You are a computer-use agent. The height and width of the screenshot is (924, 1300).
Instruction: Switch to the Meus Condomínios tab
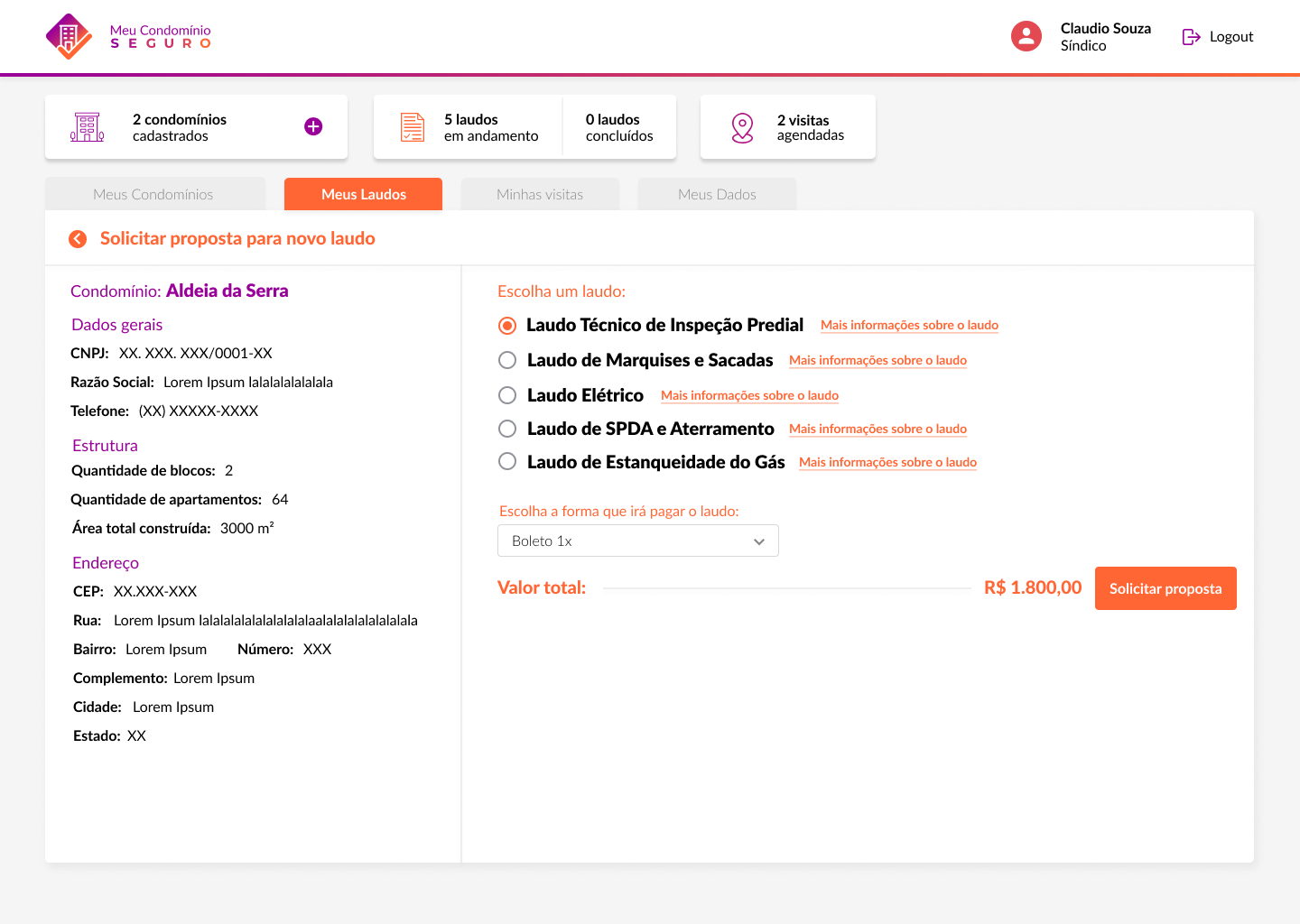153,194
